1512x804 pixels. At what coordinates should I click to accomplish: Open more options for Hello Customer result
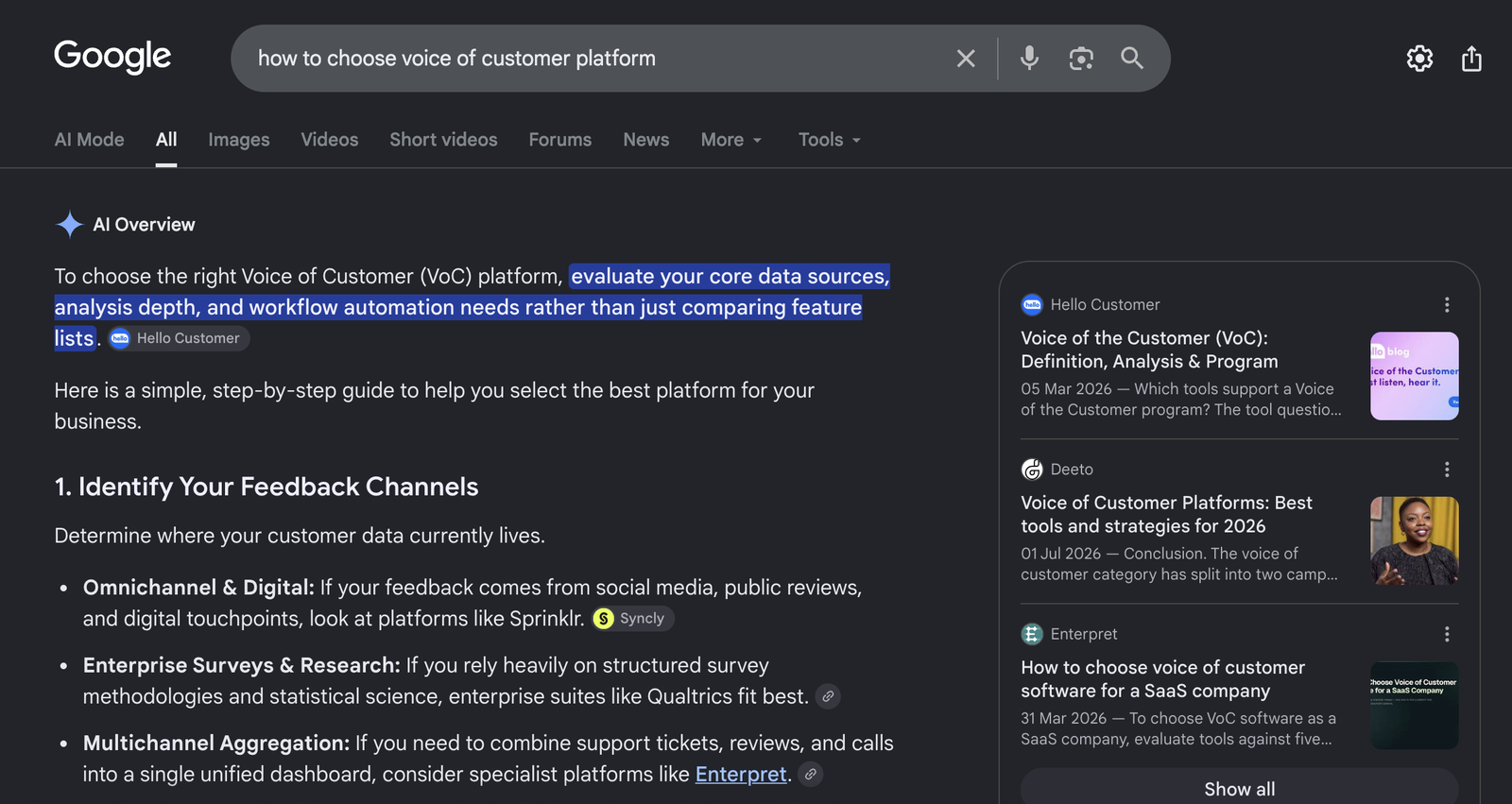point(1447,304)
